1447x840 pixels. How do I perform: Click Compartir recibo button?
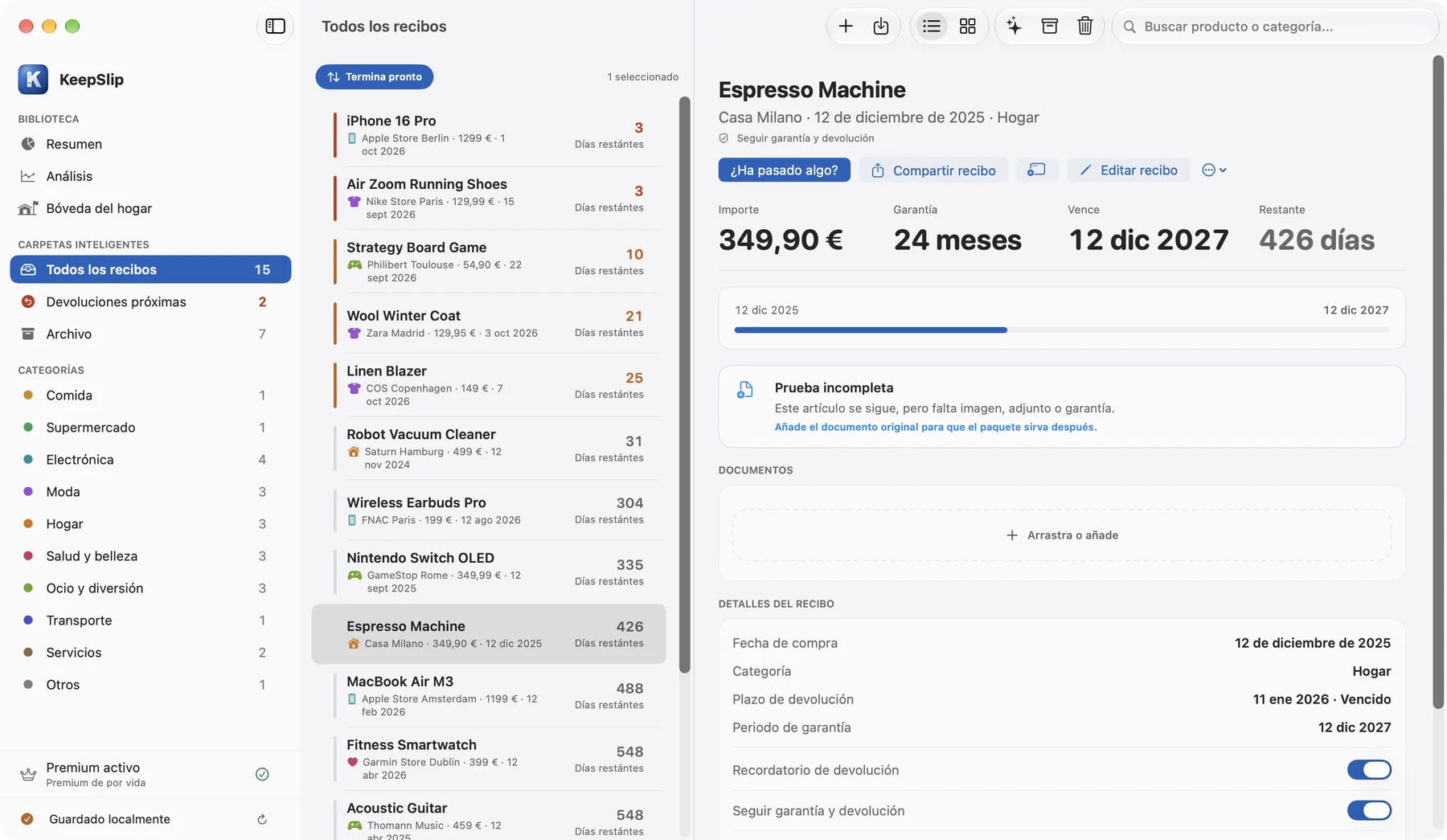pos(933,170)
